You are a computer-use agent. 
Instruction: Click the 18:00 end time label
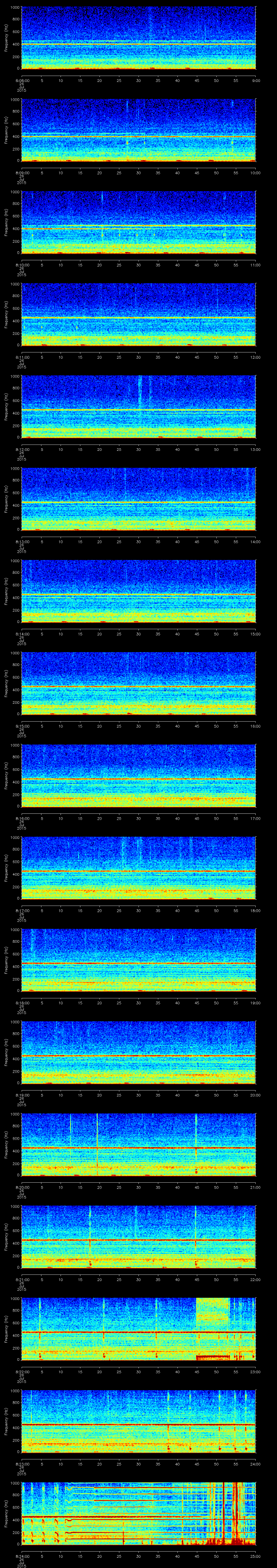[x=256, y=910]
